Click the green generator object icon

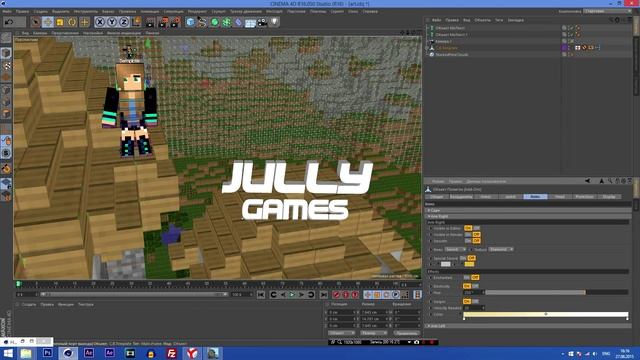[214, 22]
